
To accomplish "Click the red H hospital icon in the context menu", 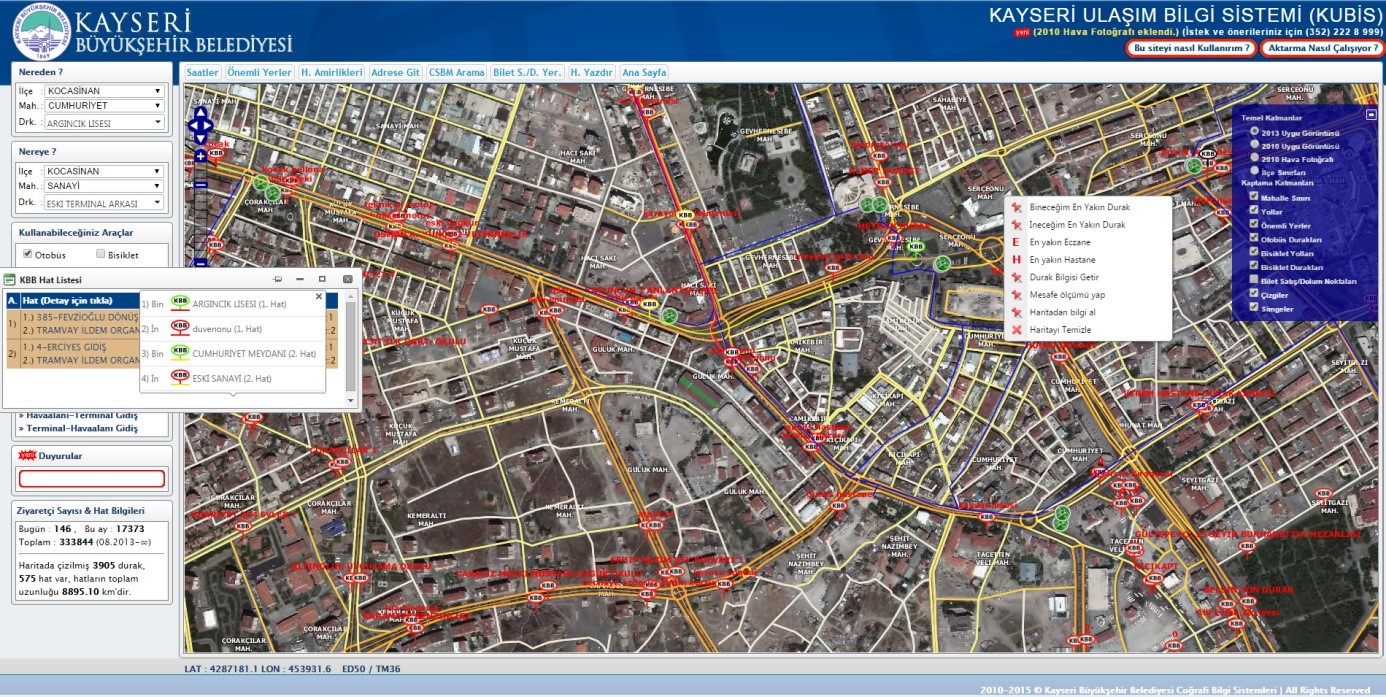I will (1016, 260).
